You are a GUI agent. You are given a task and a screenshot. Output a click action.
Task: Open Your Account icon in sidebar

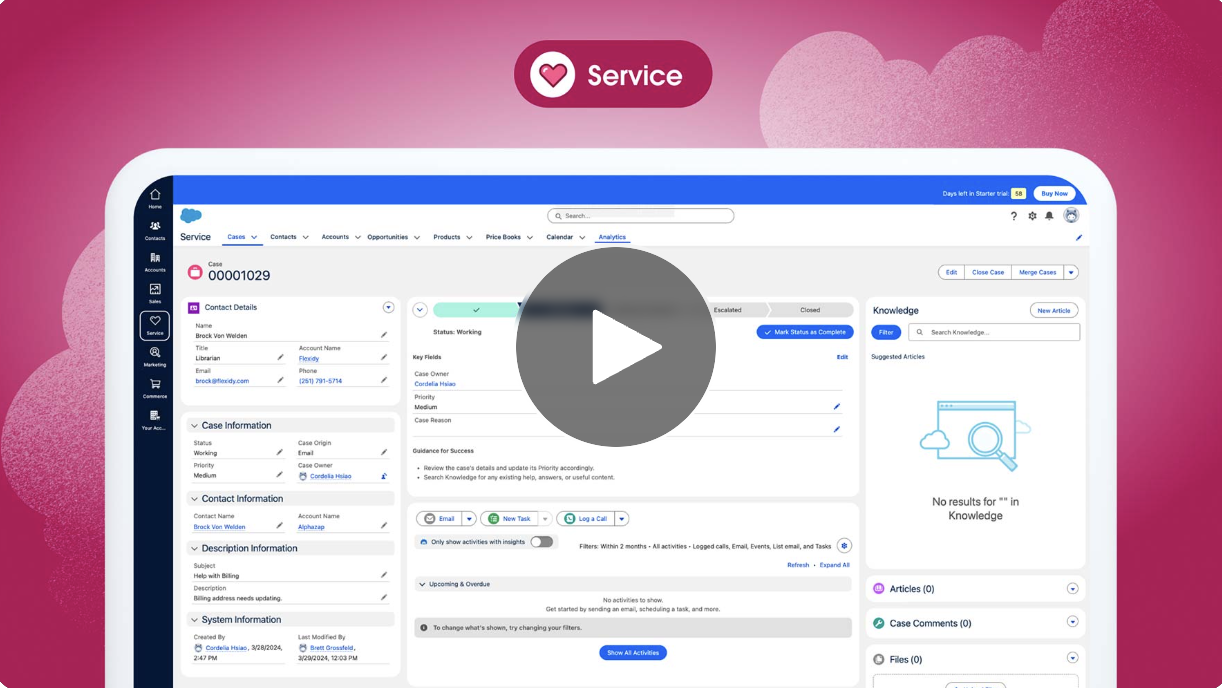[155, 420]
